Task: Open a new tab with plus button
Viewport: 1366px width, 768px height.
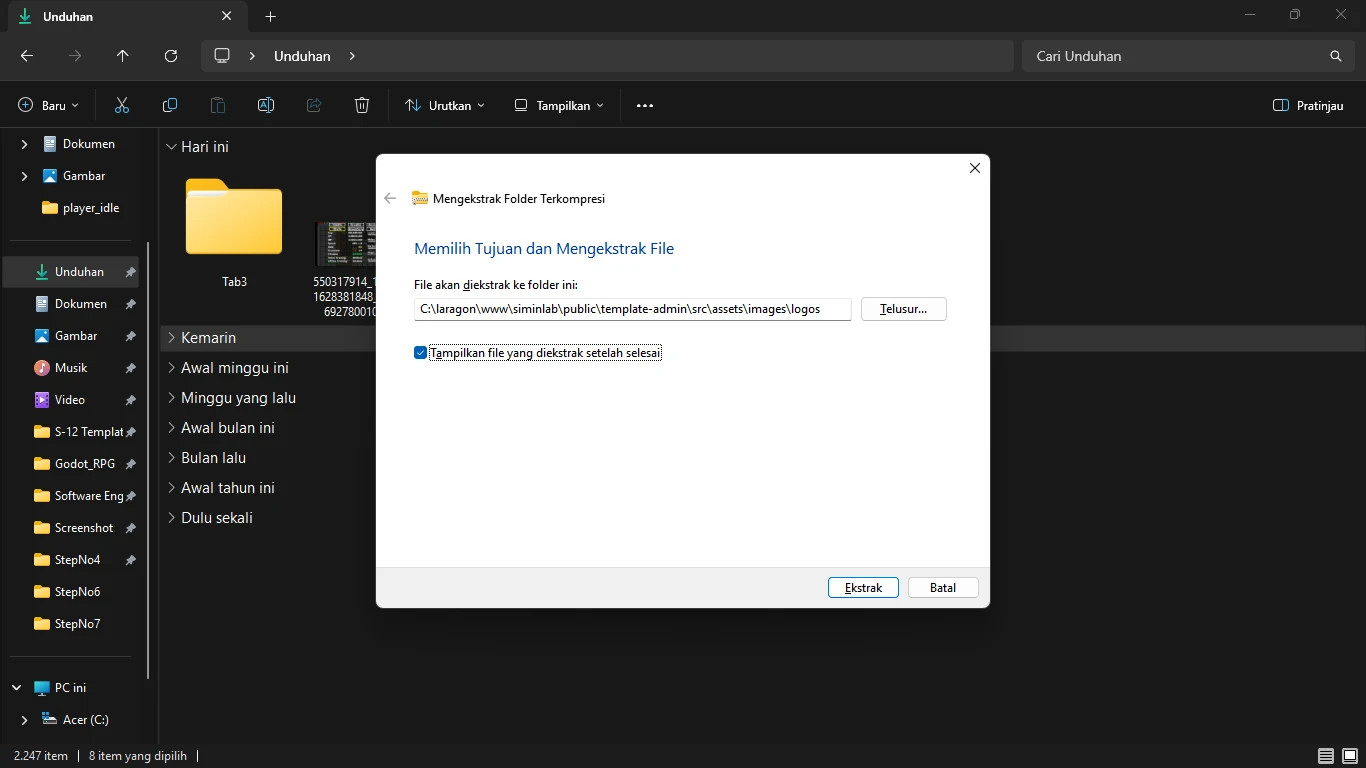Action: [x=270, y=16]
